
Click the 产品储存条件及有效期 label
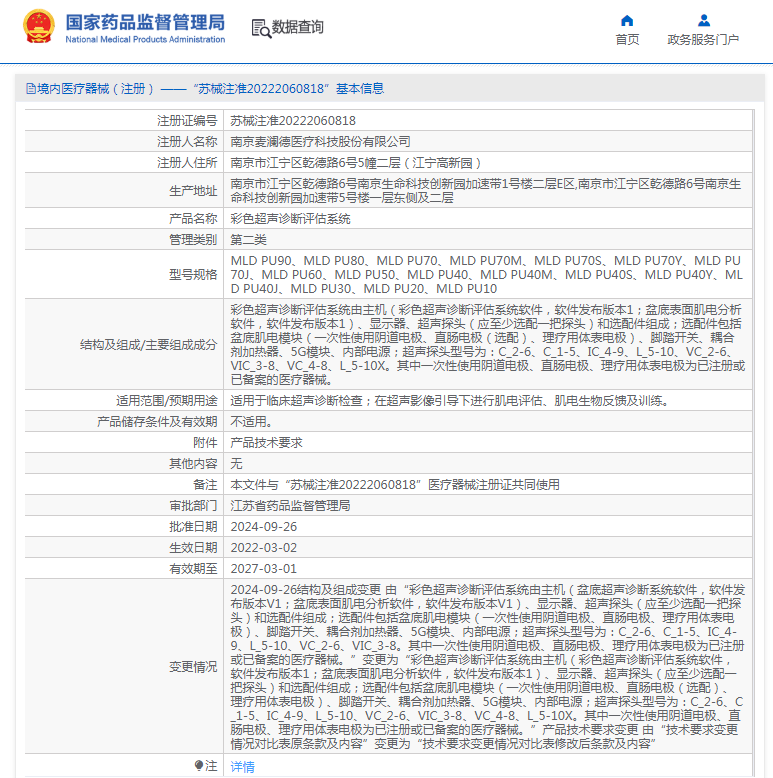[x=157, y=422]
